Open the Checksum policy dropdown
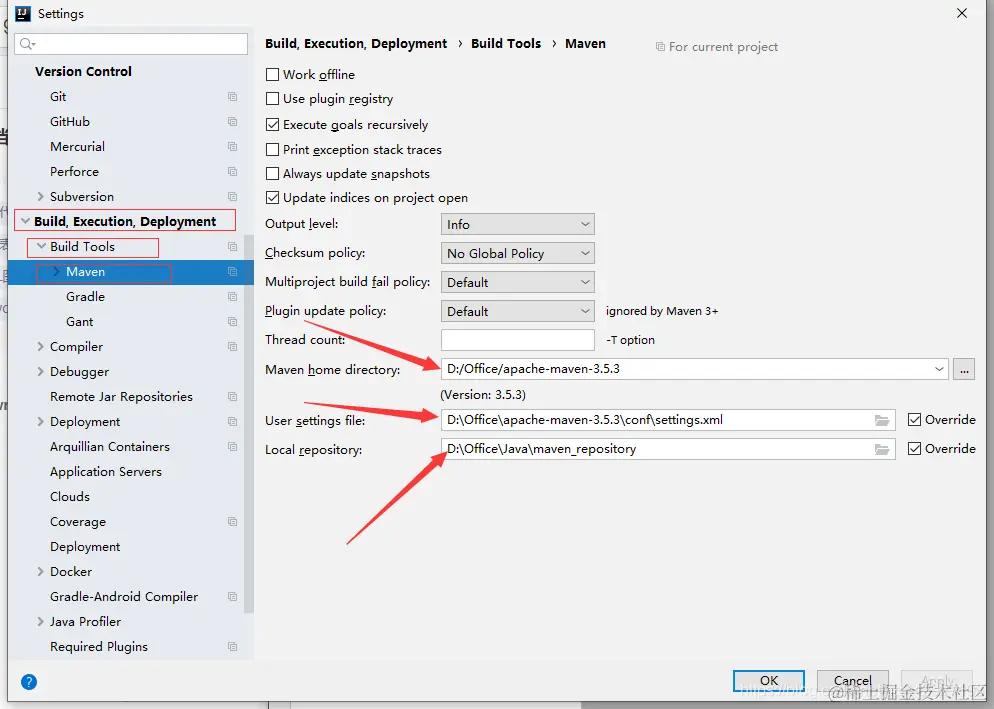 517,254
